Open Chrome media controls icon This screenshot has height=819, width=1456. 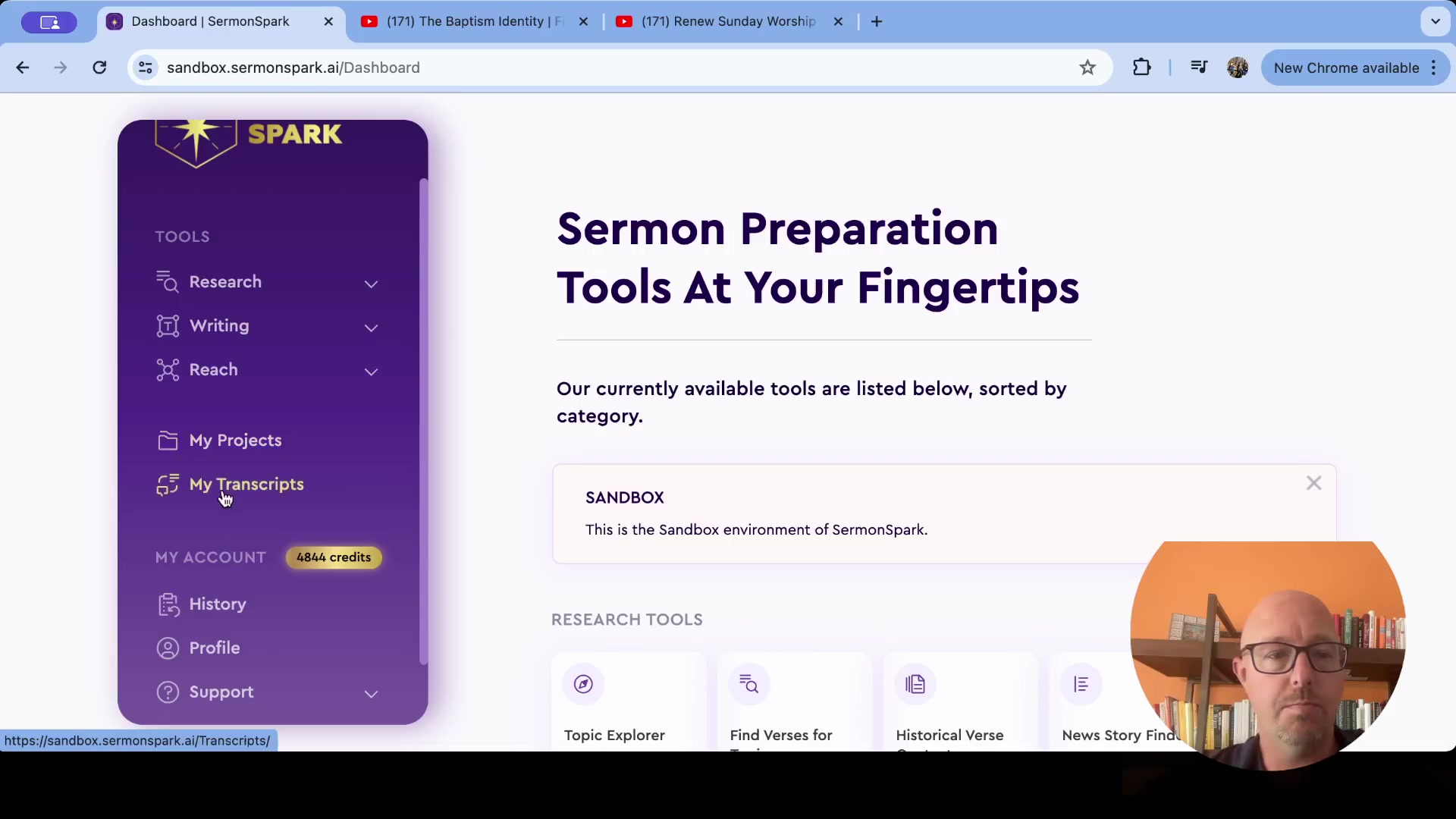[1198, 67]
